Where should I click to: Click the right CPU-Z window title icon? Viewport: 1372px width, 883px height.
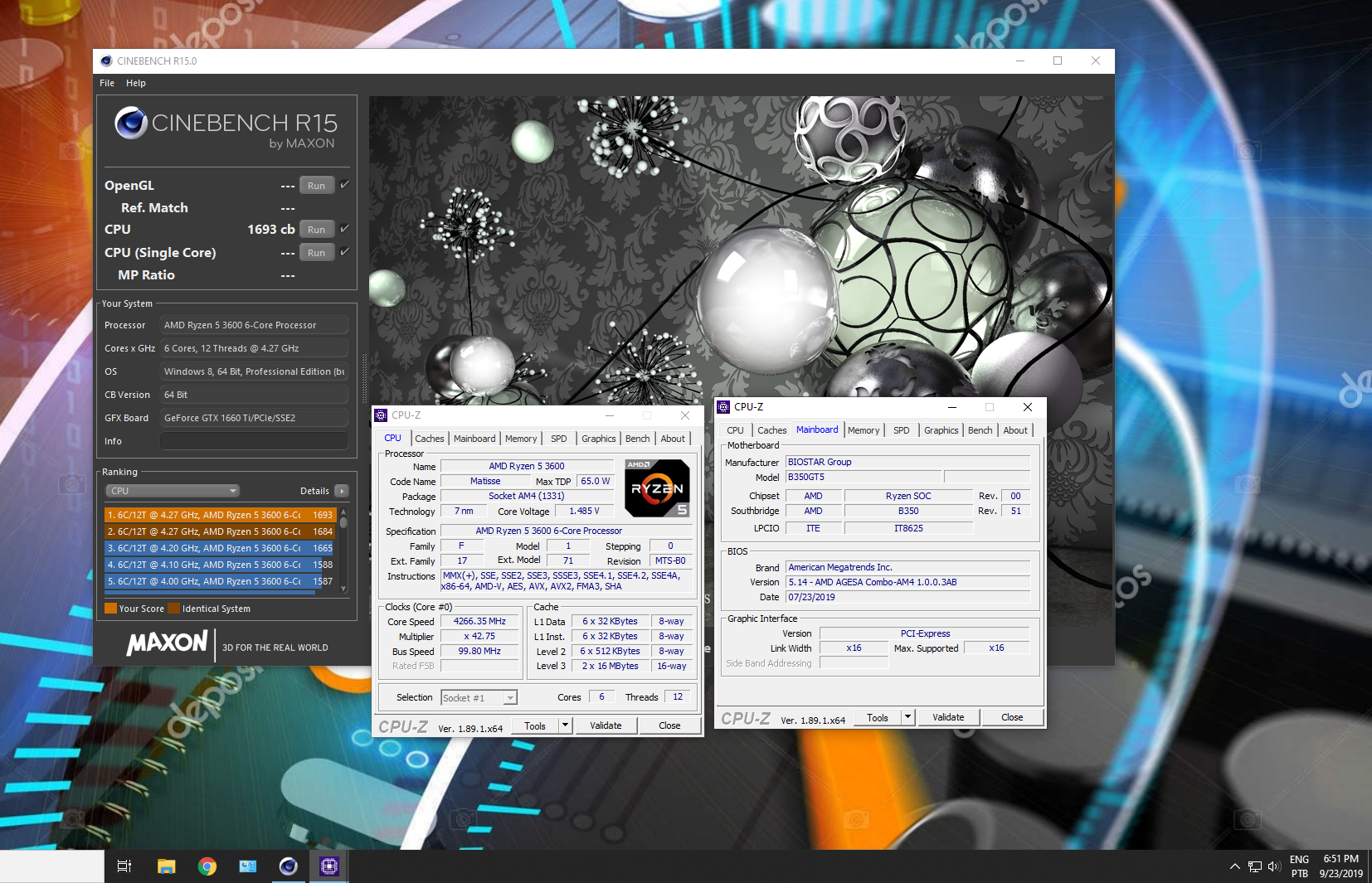pyautogui.click(x=723, y=407)
